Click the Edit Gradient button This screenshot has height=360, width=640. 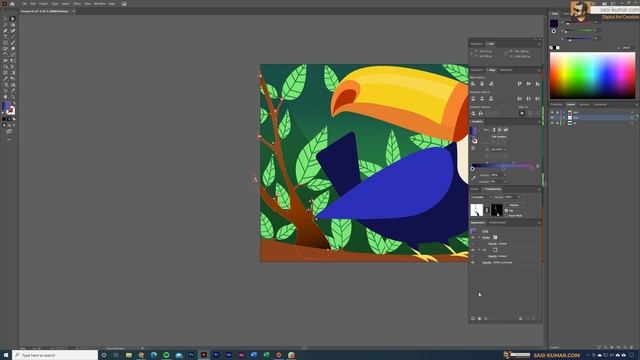pyautogui.click(x=499, y=137)
